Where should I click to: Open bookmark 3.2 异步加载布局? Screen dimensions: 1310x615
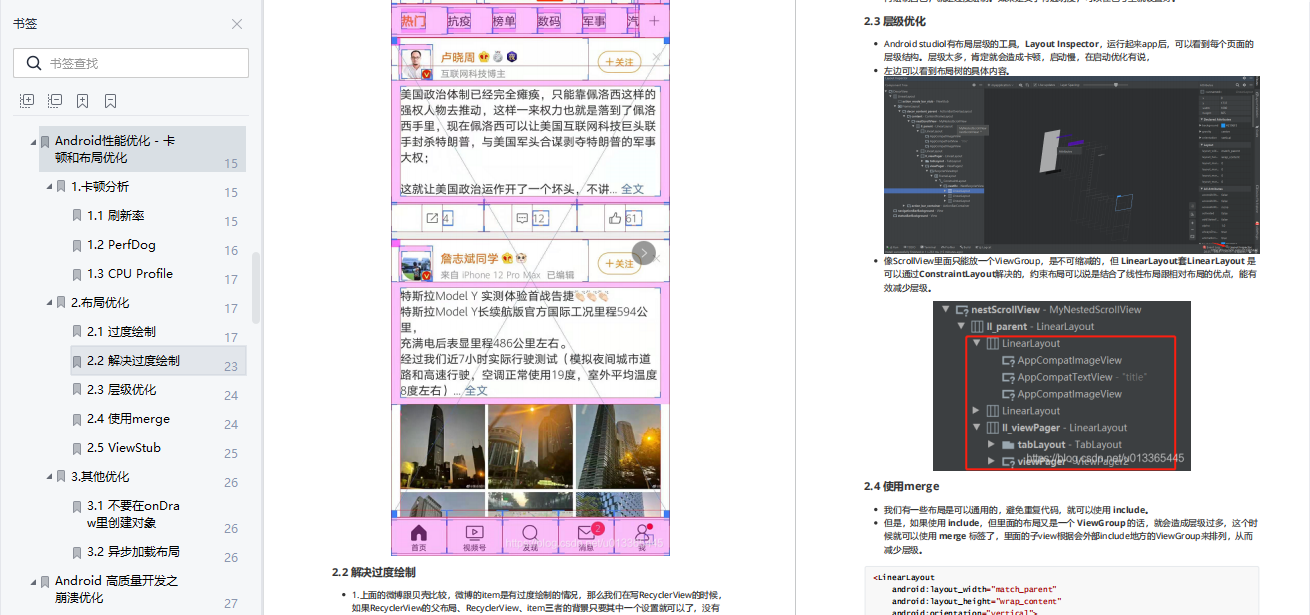(x=133, y=552)
